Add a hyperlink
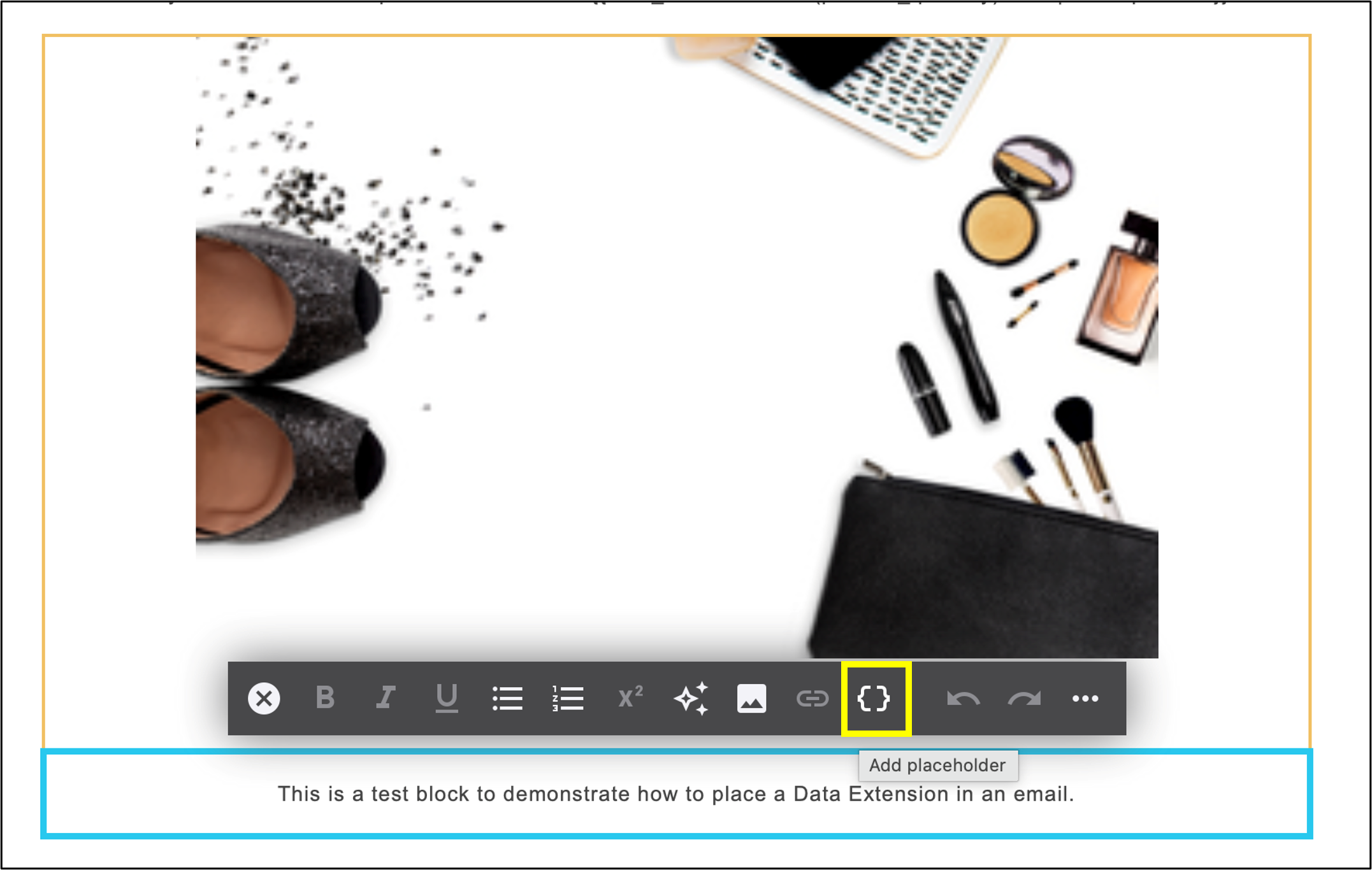 (812, 699)
